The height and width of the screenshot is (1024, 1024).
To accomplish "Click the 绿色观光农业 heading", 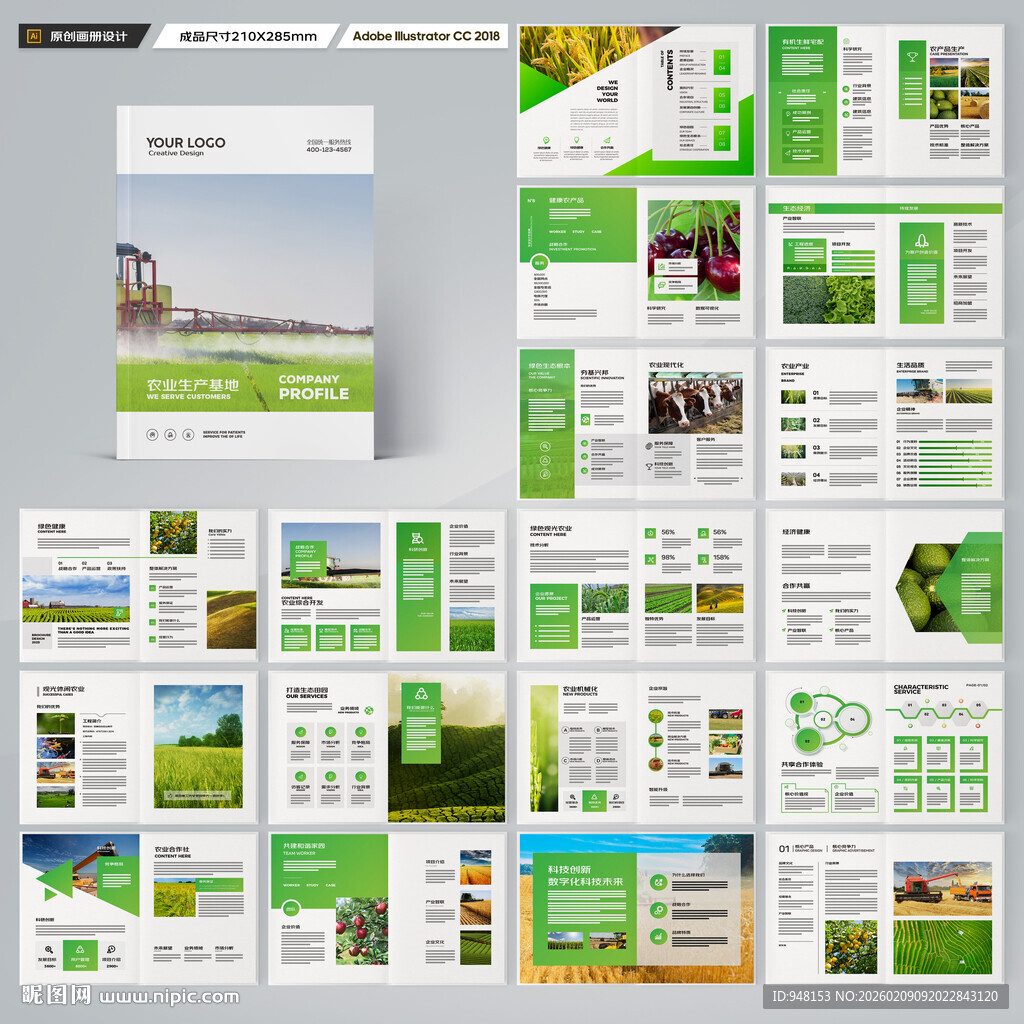I will [551, 528].
